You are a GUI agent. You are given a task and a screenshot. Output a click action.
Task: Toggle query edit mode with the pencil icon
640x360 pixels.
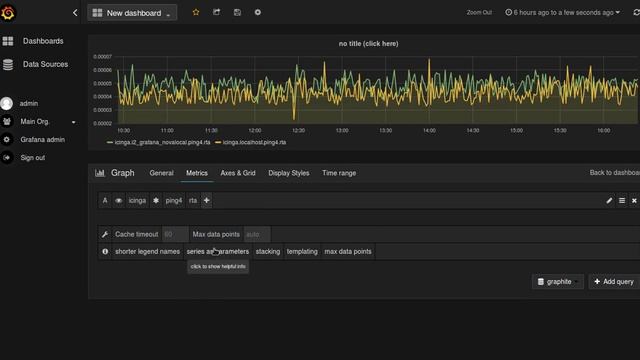[x=609, y=200]
